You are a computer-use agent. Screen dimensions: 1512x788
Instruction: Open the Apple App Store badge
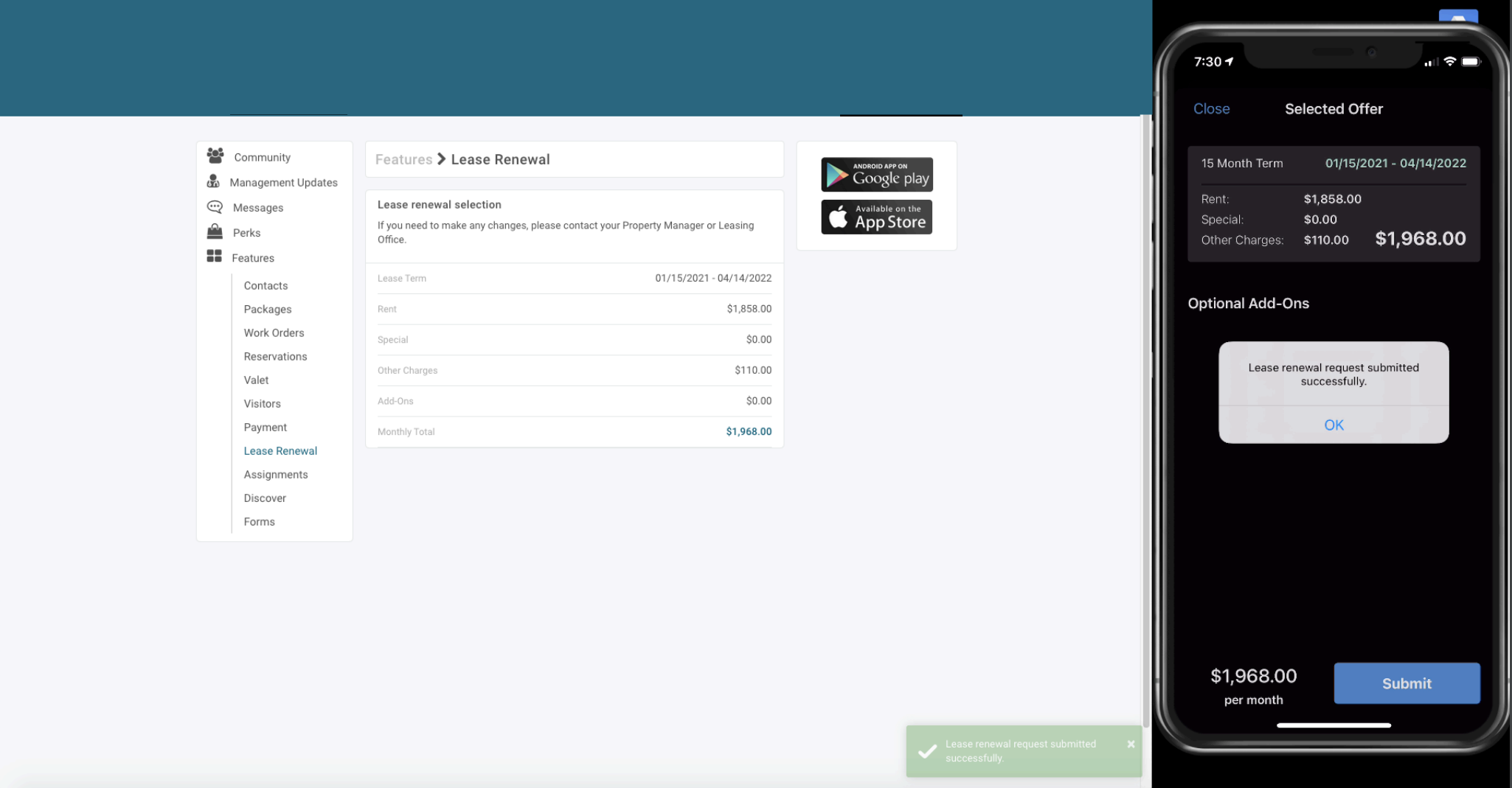point(876,217)
